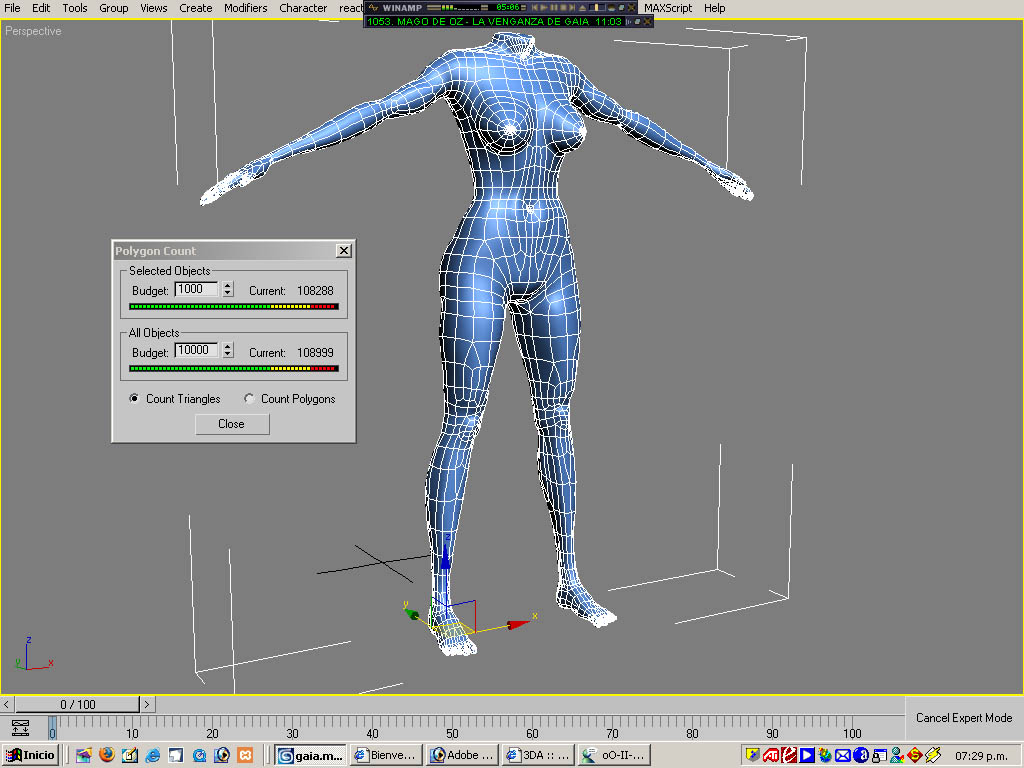Click the All Objects budget usage bar
Image resolution: width=1024 pixels, height=768 pixels.
point(233,368)
